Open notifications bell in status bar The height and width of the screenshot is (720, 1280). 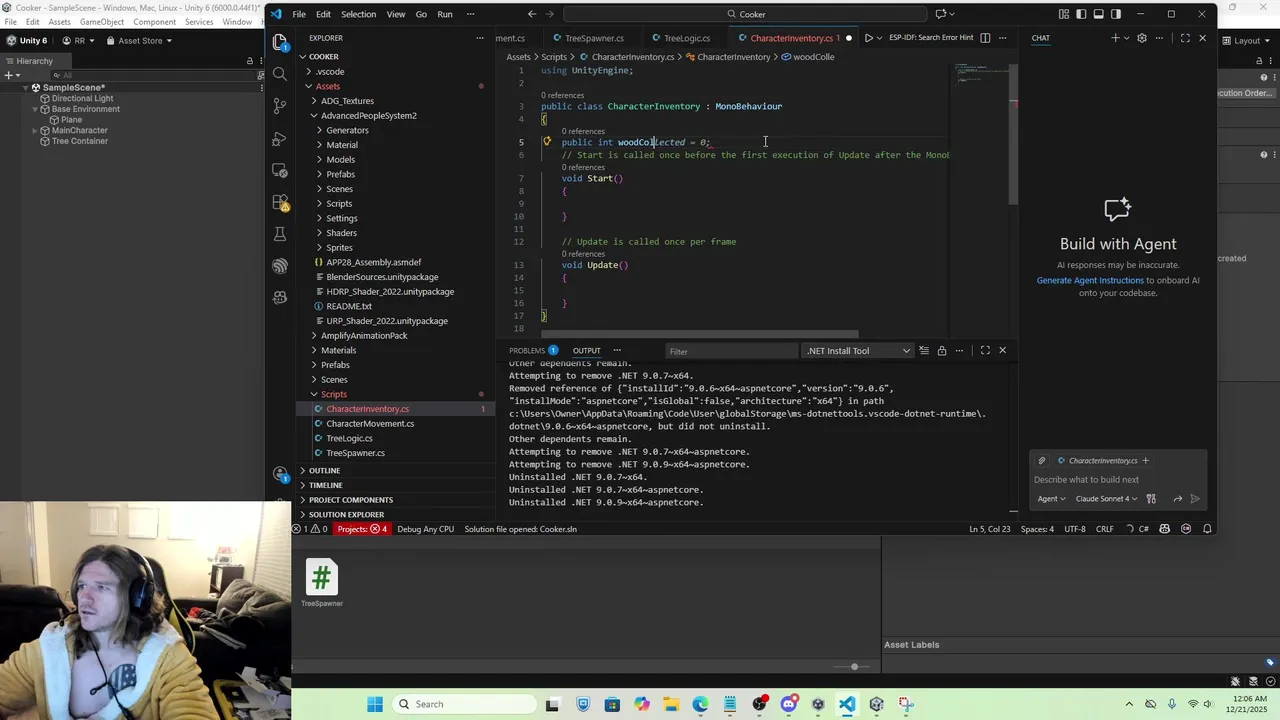point(1207,529)
